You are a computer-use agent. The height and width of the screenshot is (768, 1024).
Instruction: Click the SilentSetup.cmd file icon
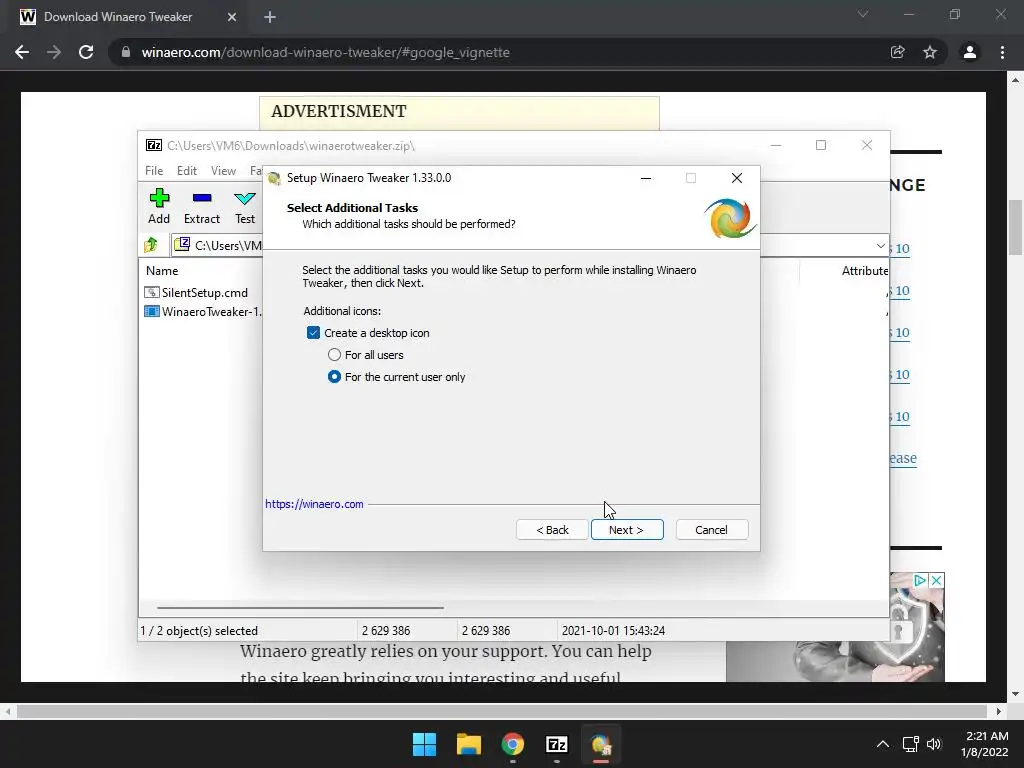152,293
